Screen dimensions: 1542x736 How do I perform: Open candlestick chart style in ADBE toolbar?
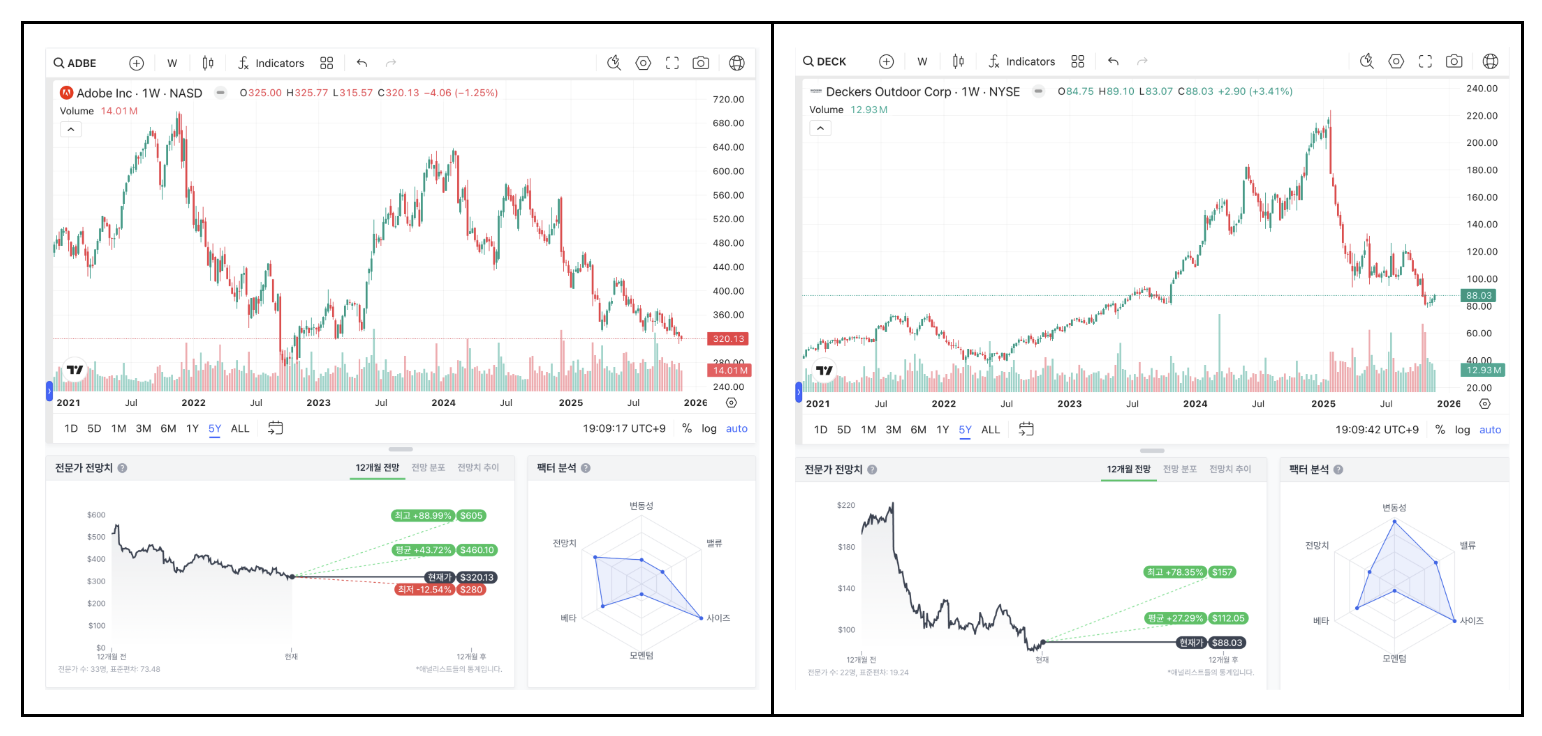[x=208, y=63]
